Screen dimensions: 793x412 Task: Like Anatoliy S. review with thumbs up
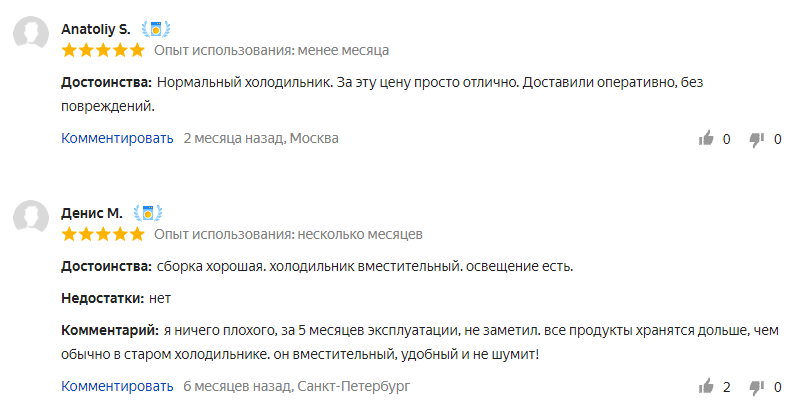(706, 139)
